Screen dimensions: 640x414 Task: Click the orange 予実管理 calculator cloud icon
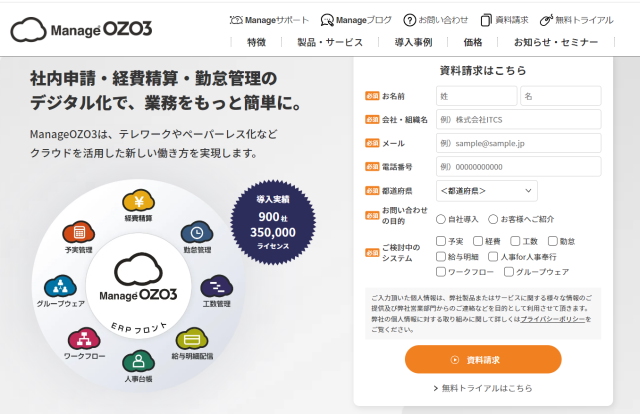pos(78,232)
